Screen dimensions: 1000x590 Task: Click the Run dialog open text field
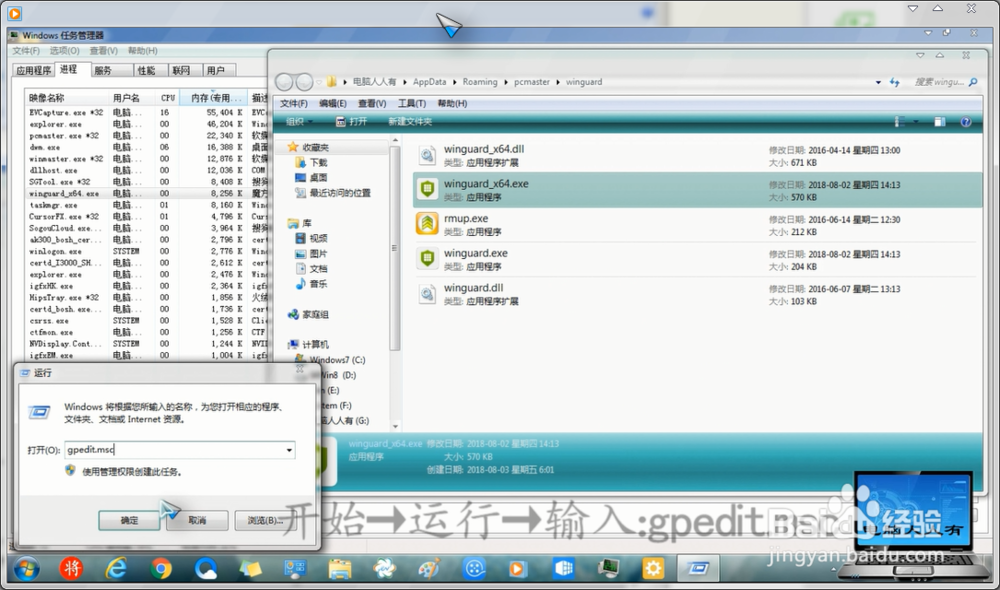(180, 450)
